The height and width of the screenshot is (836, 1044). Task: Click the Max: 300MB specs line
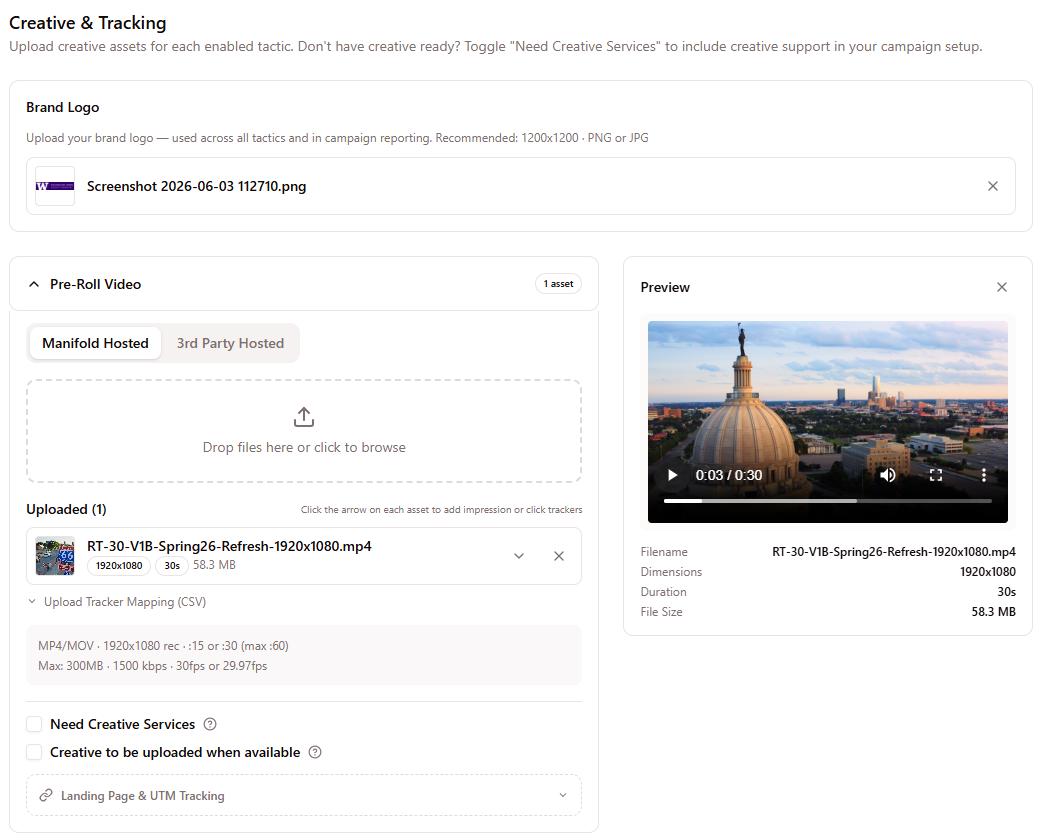coord(152,666)
